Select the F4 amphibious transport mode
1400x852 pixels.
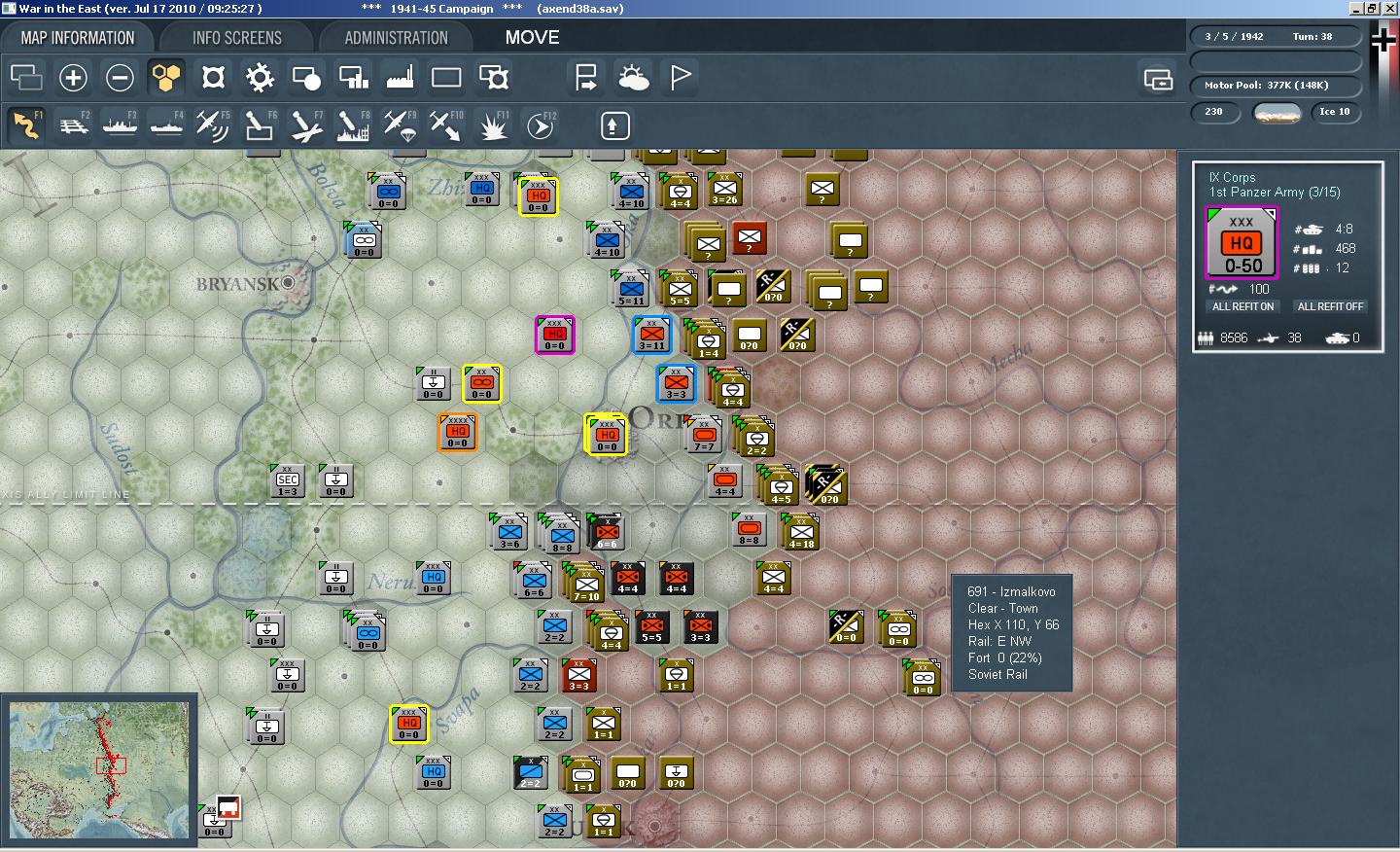coord(166,124)
